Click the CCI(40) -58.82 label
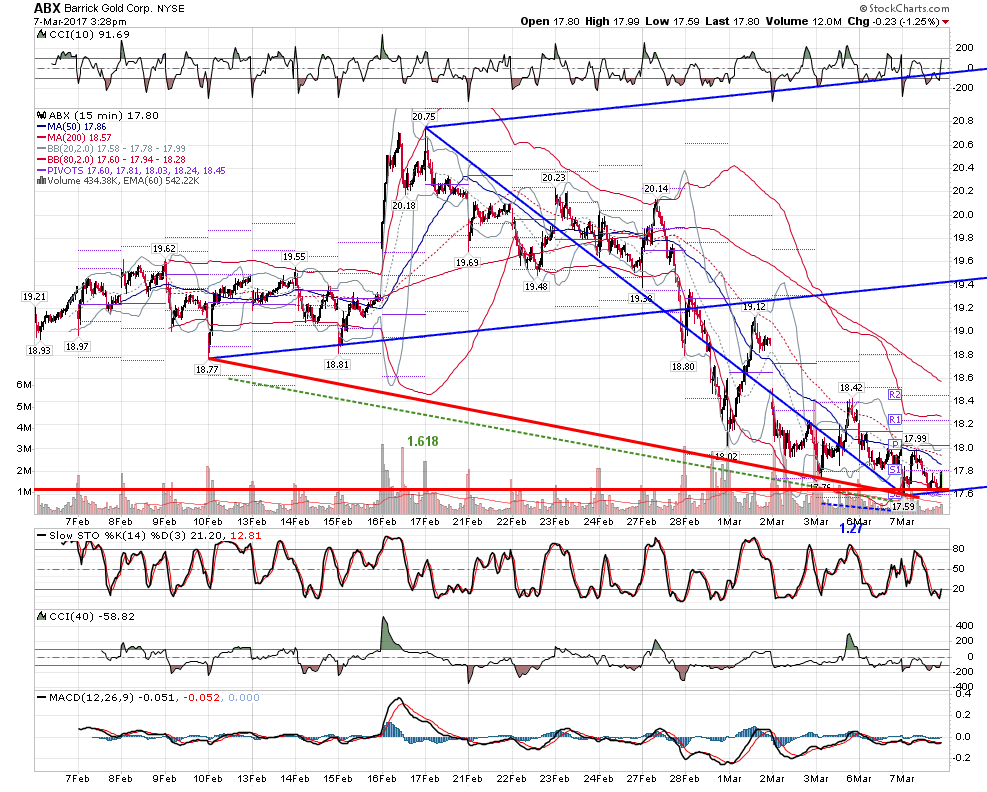 [92, 616]
